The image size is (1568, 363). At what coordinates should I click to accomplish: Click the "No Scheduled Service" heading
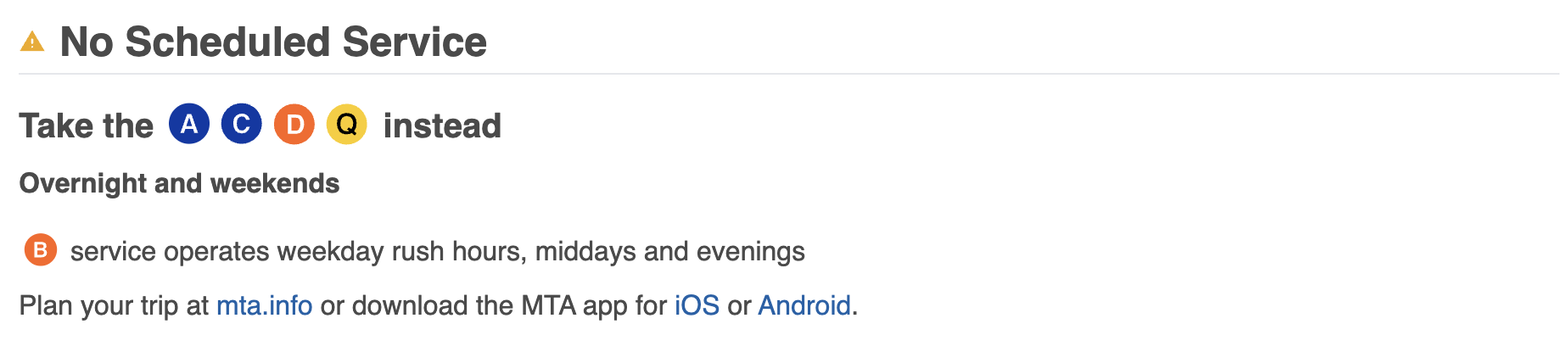pos(273,42)
